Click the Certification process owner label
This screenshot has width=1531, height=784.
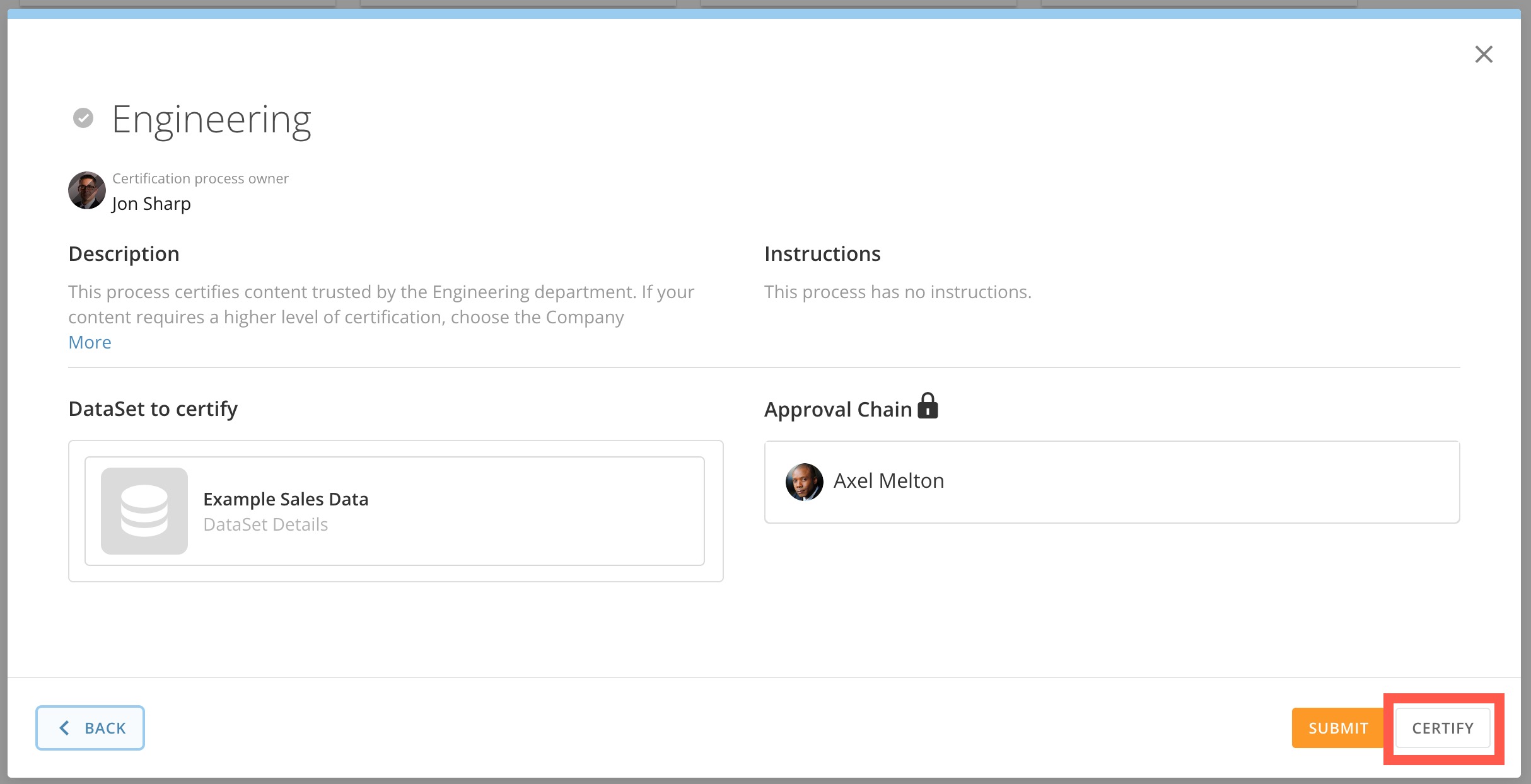(200, 178)
